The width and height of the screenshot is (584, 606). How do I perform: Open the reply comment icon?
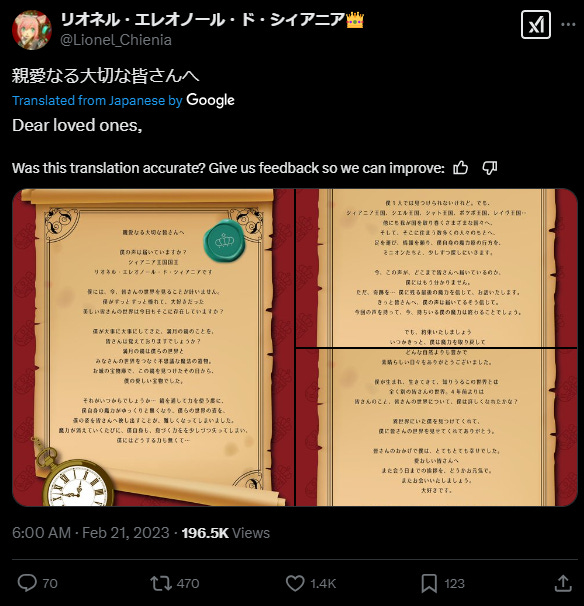(27, 583)
